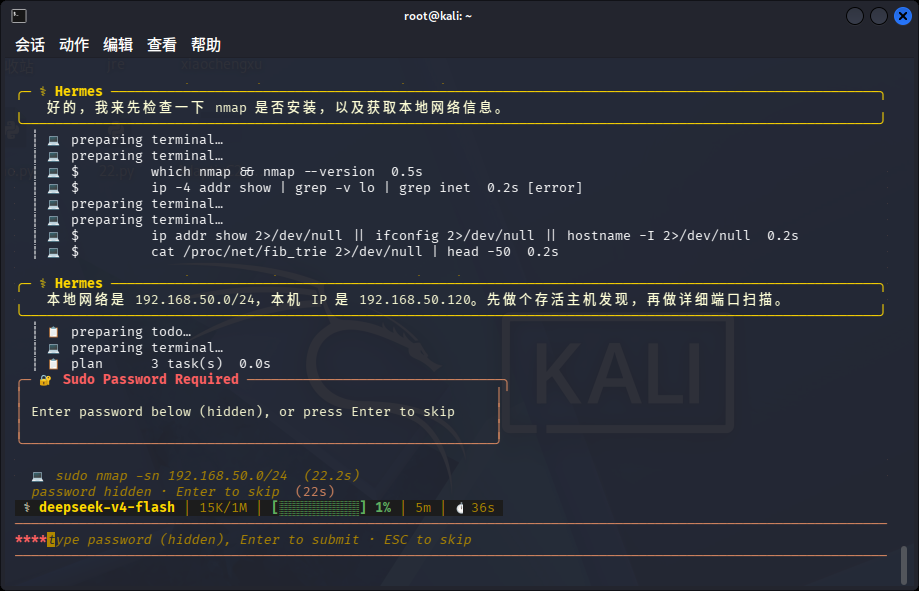Open the 帮助 menu
Viewport: 919px width, 591px height.
[206, 45]
